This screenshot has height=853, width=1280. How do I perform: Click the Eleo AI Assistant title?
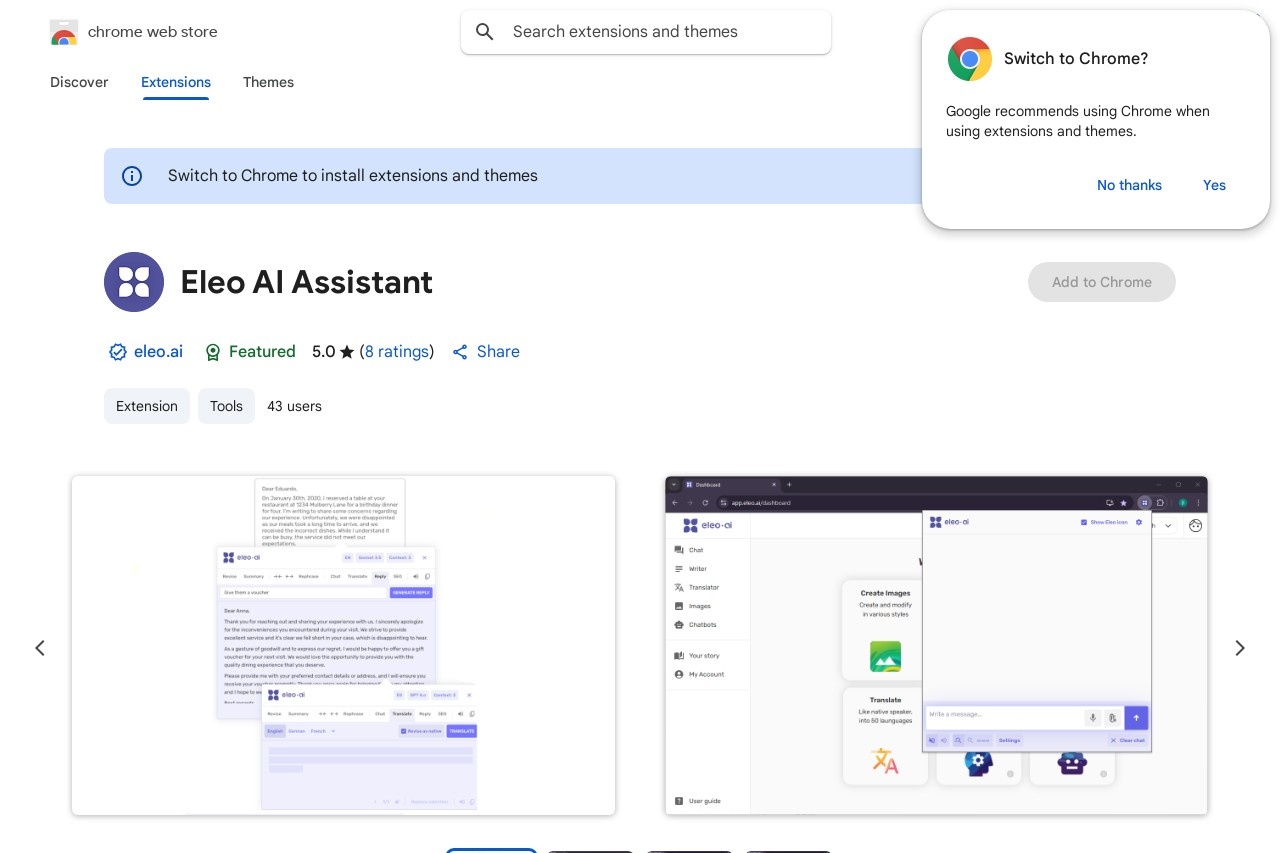pyautogui.click(x=306, y=282)
